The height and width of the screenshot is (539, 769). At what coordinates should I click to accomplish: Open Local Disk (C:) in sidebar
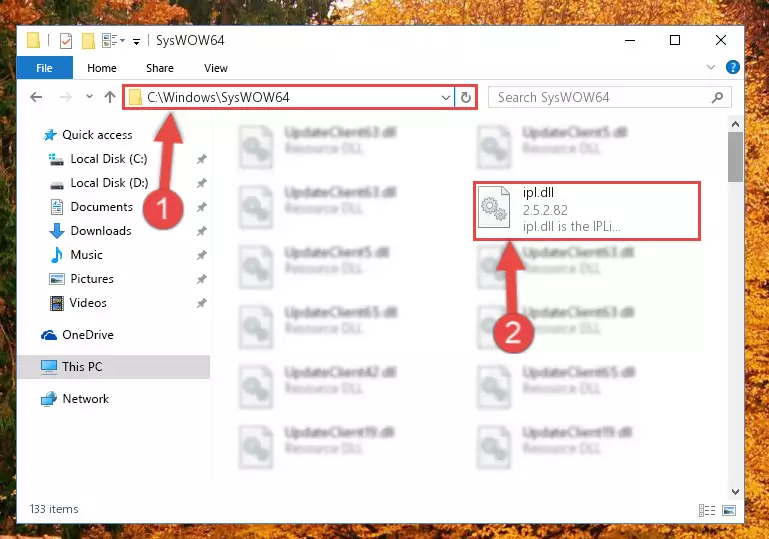pos(108,159)
